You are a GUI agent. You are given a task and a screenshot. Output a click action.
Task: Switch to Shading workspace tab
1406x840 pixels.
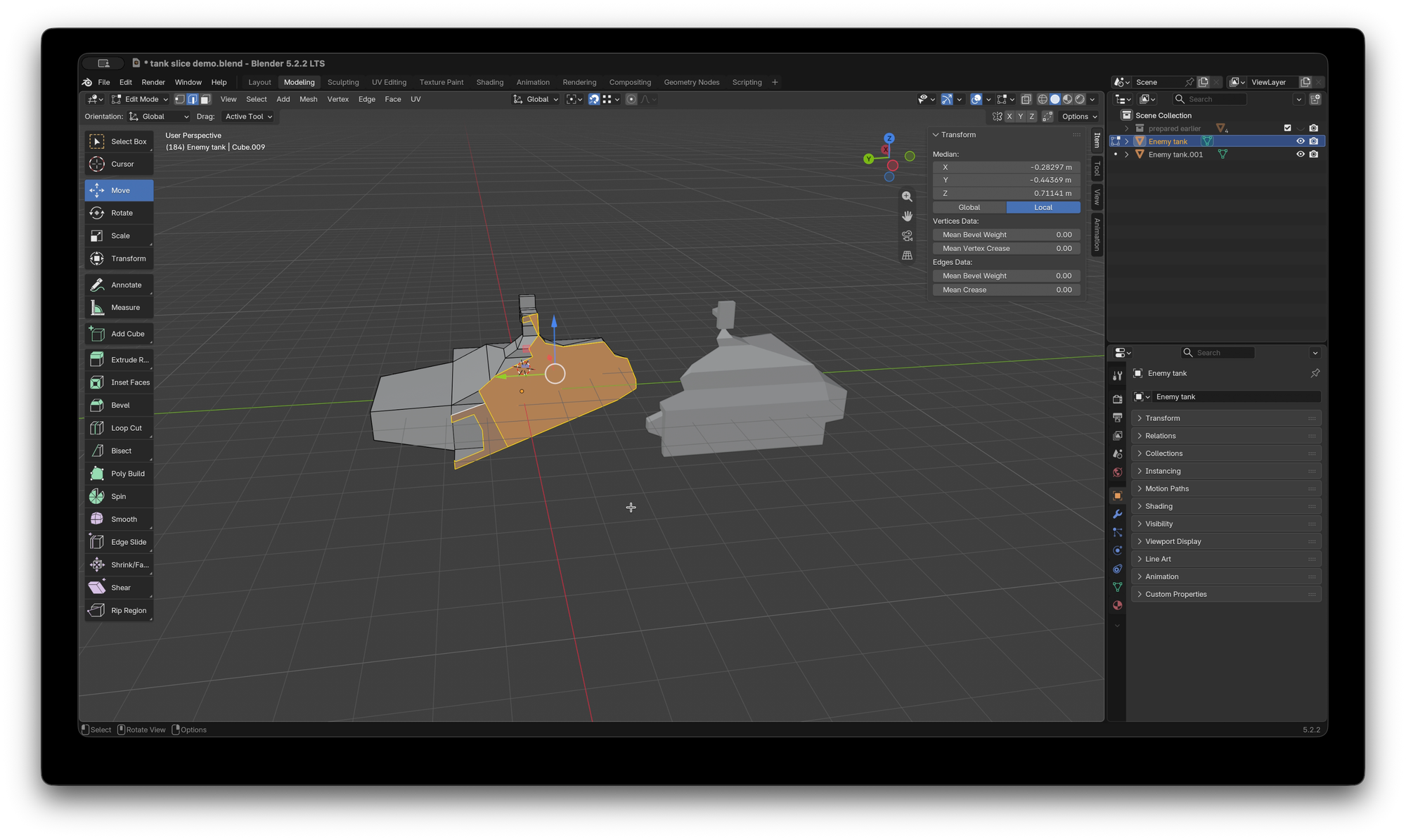tap(490, 82)
